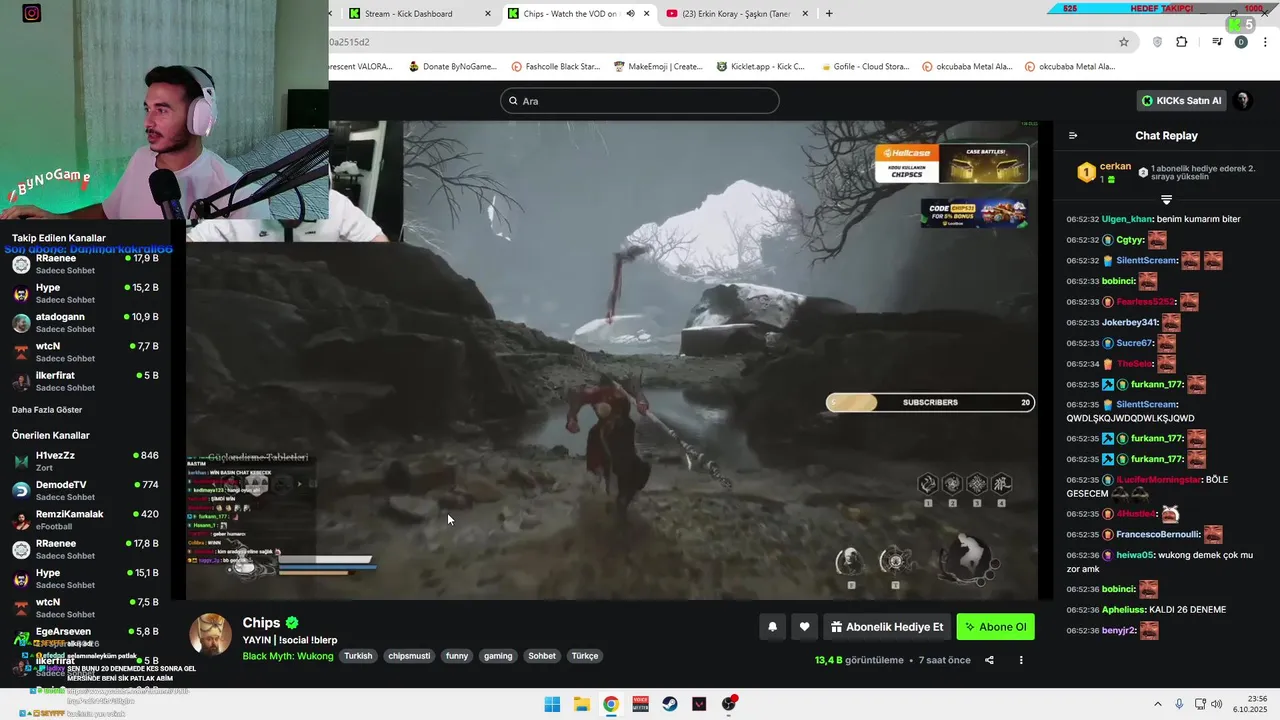This screenshot has width=1280, height=720.
Task: Open the Chrome three-dot menu
Action: pos(1266,42)
